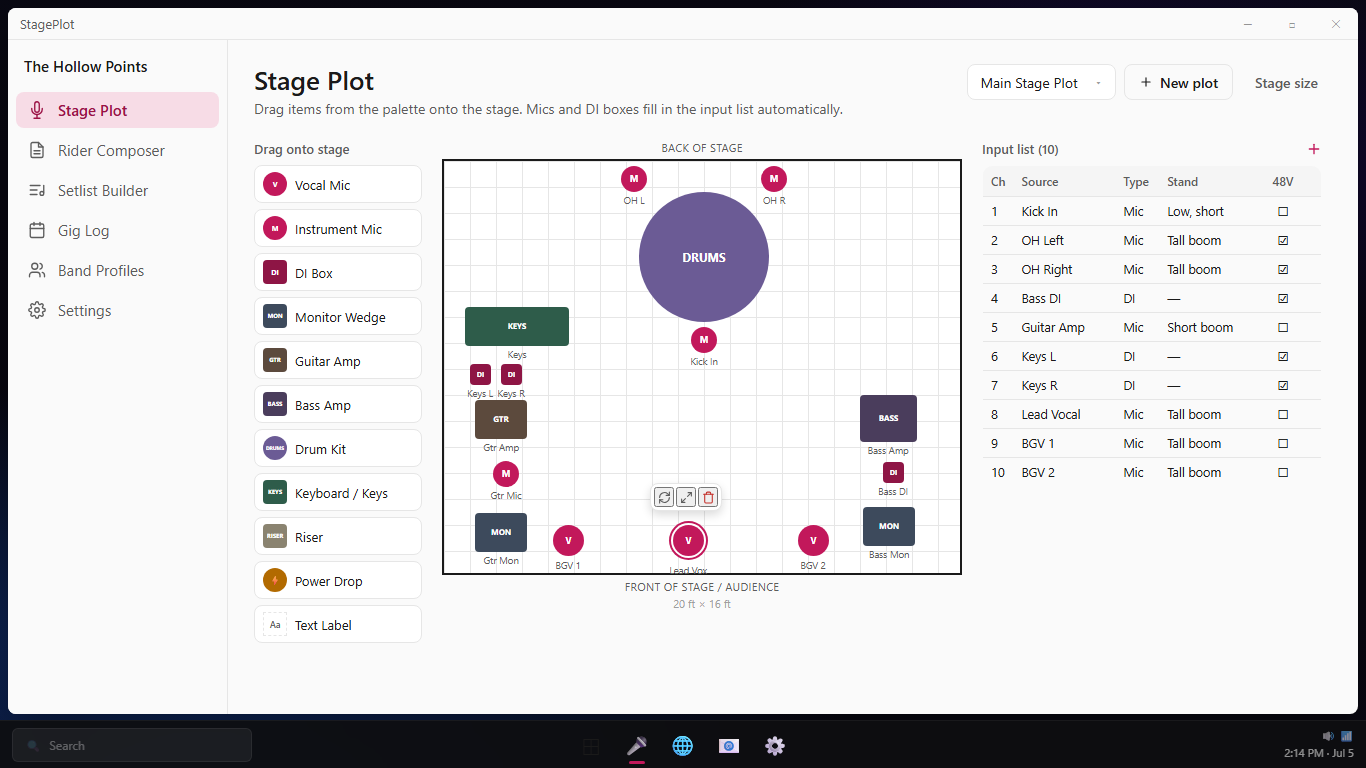The height and width of the screenshot is (768, 1366).
Task: Select the Kick In mic on stage
Action: [x=704, y=340]
